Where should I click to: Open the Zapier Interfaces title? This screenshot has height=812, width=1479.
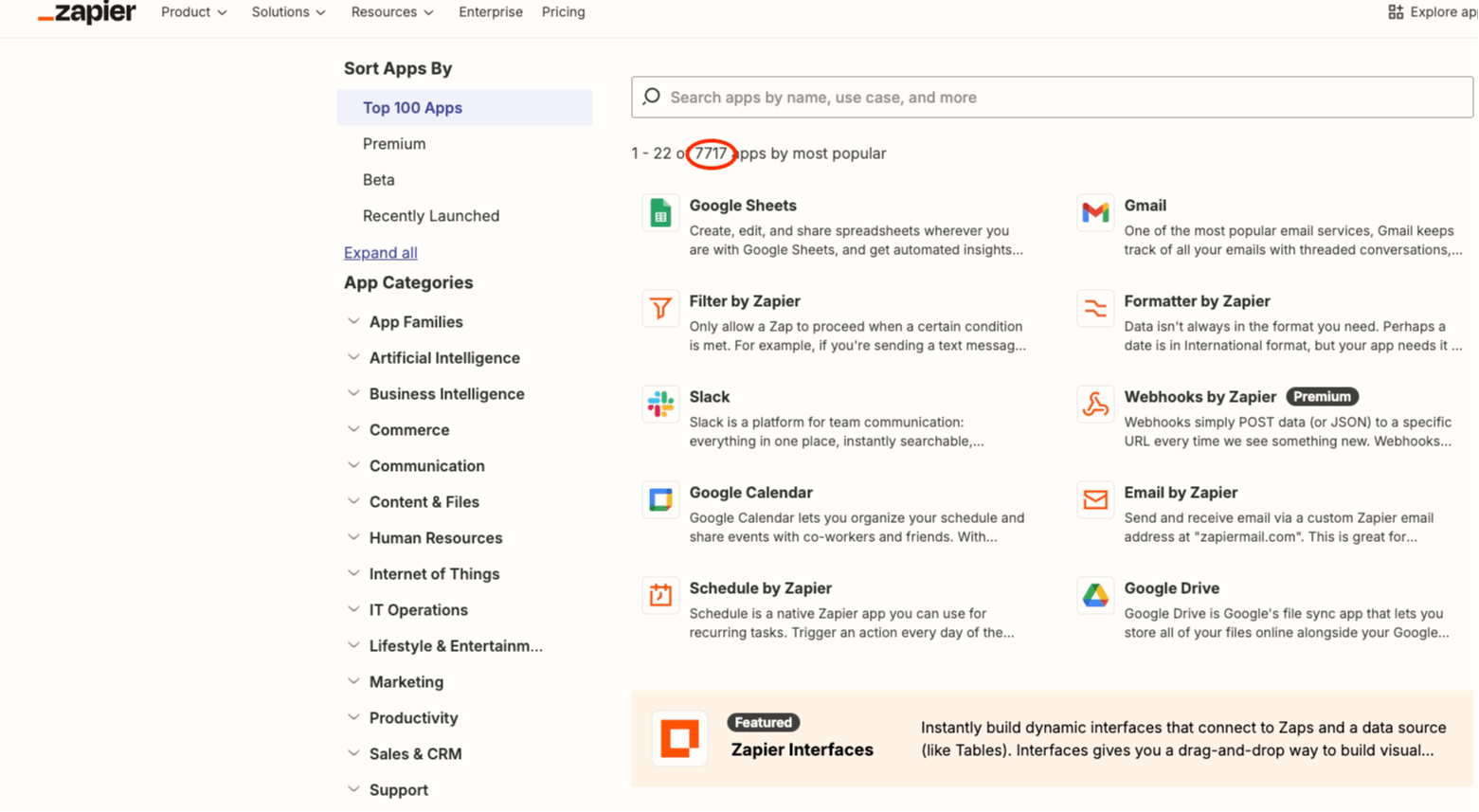[x=803, y=749]
